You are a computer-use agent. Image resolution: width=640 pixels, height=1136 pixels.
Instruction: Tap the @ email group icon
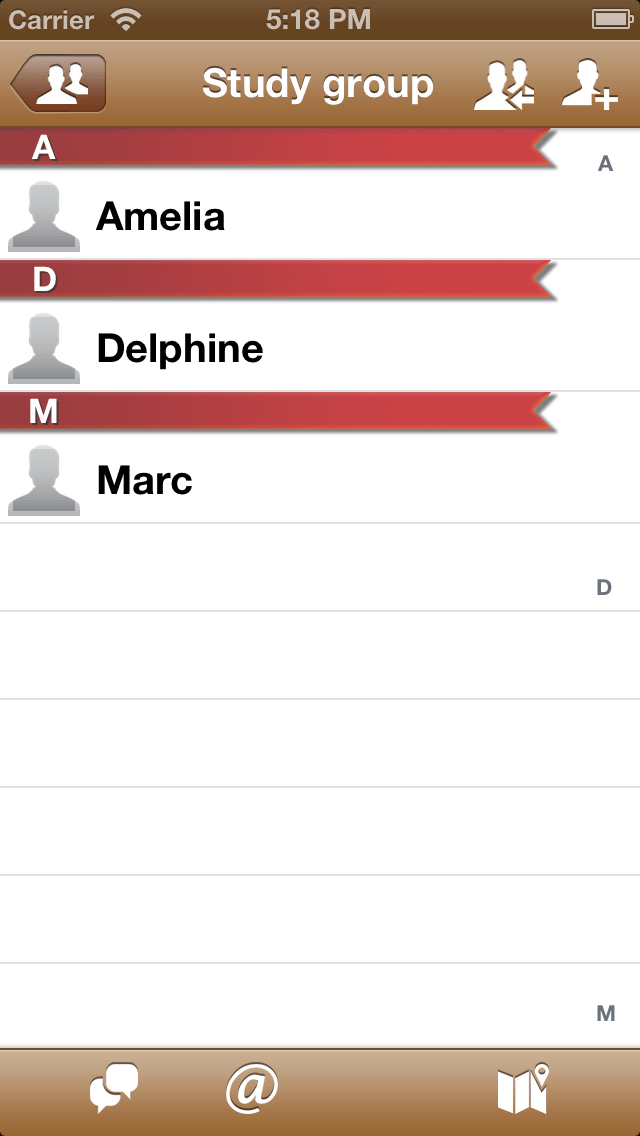tap(251, 1089)
